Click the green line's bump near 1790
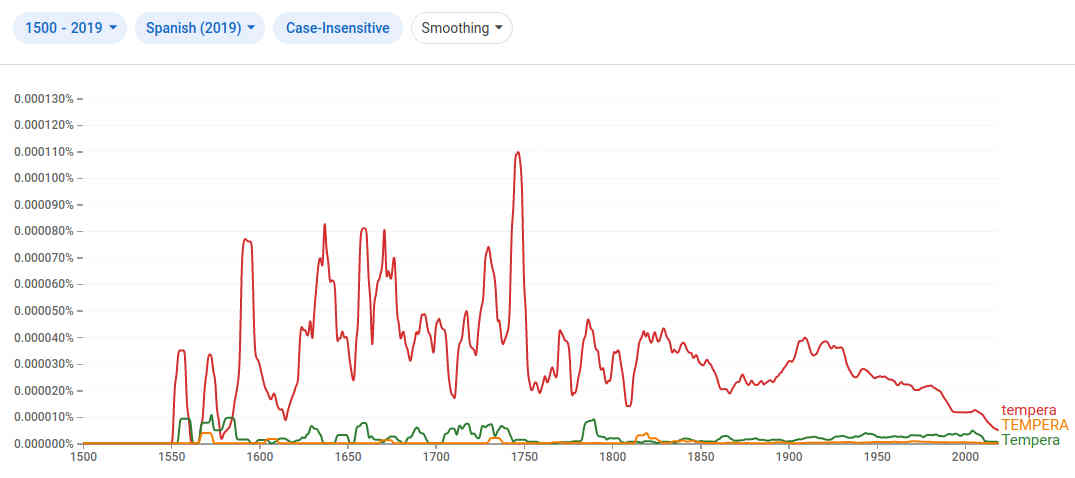The width and height of the screenshot is (1075, 478). (x=592, y=420)
